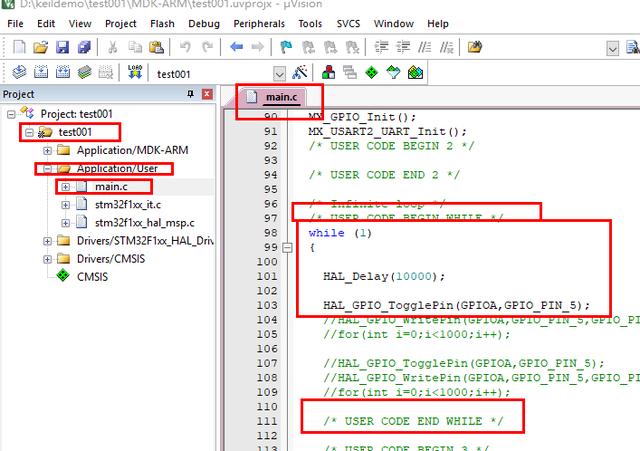Navigate forwards with right arrow icon
The height and width of the screenshot is (451, 640).
point(258,47)
